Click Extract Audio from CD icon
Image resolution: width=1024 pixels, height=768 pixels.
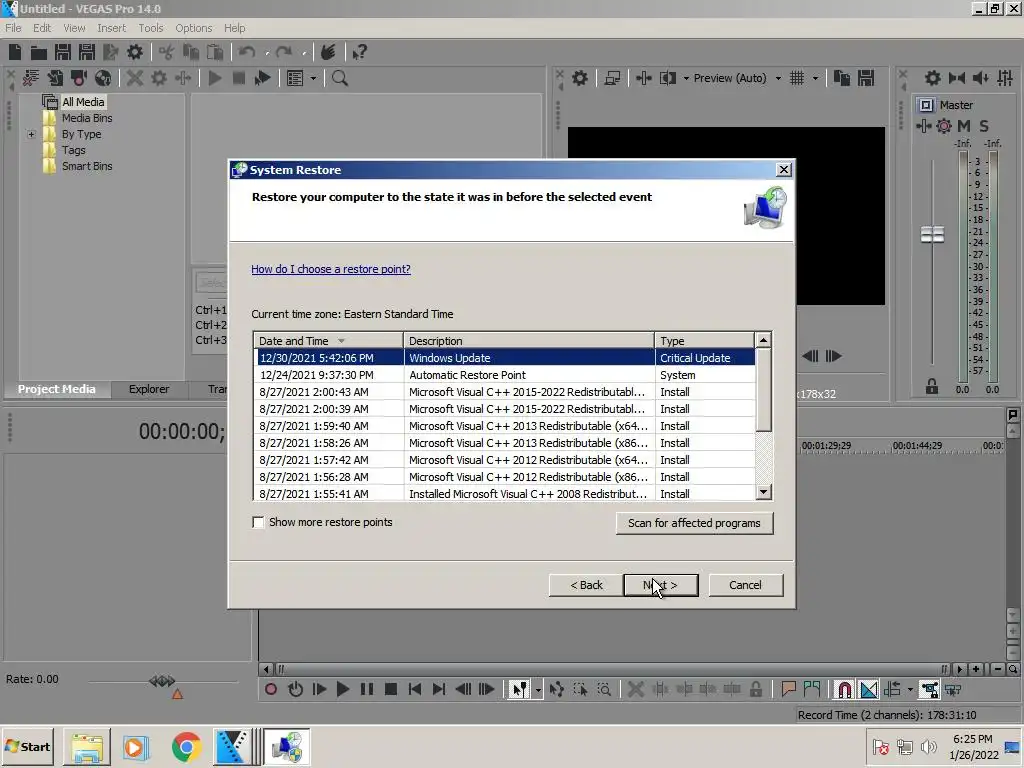[x=103, y=78]
